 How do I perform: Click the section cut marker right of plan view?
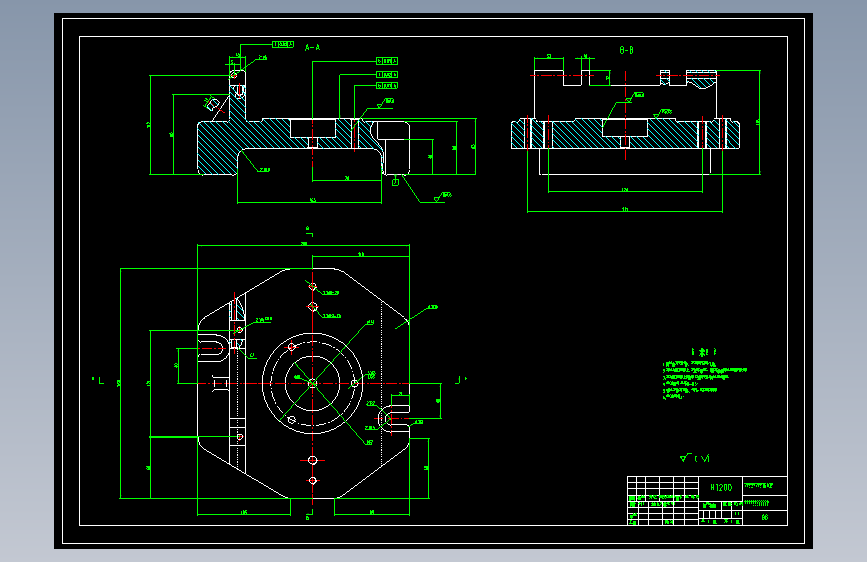(x=461, y=379)
